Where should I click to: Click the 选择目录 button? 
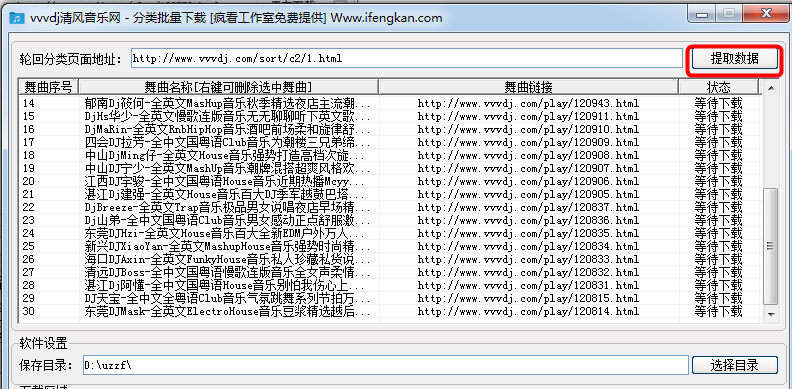(734, 365)
